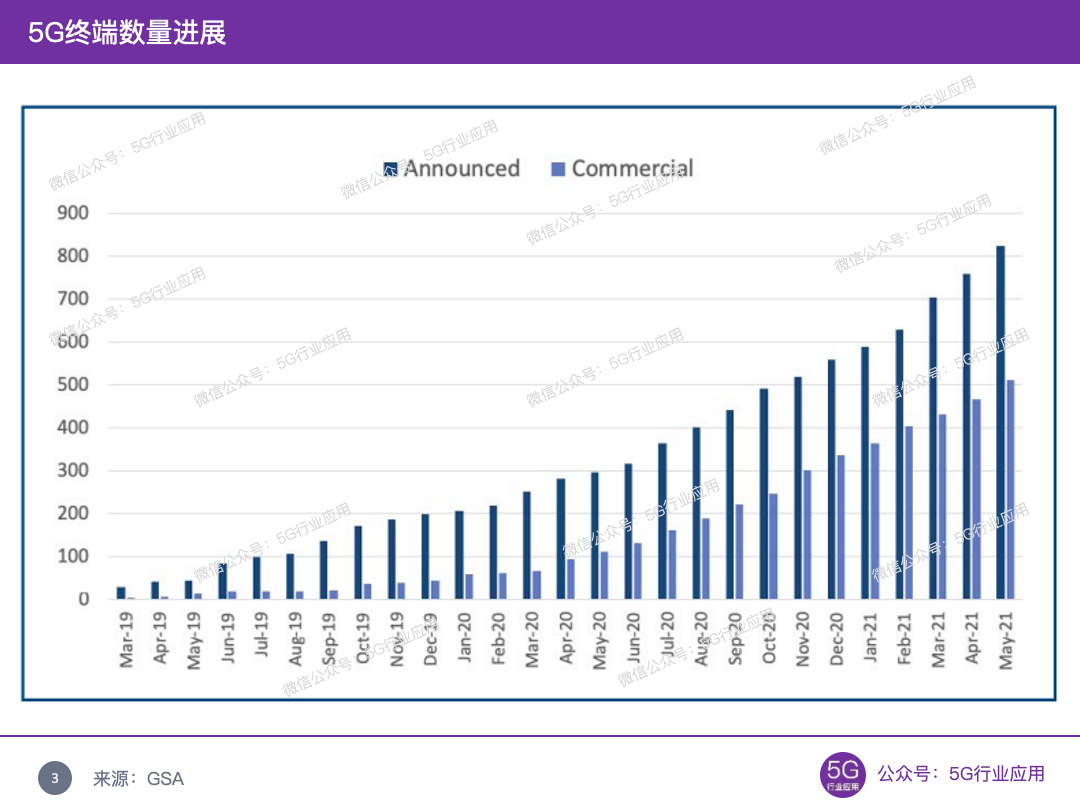
Task: Select the Commercial legend label
Action: pyautogui.click(x=632, y=168)
